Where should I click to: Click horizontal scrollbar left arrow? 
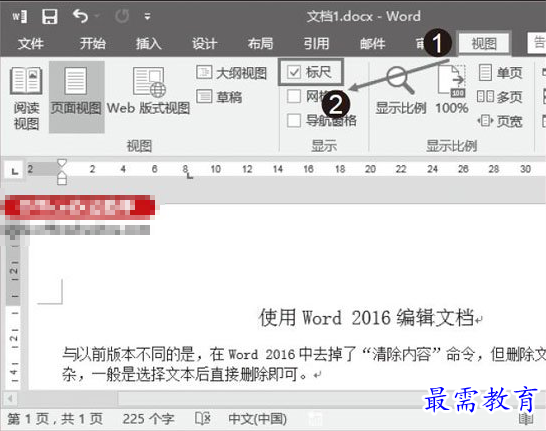point(10,398)
